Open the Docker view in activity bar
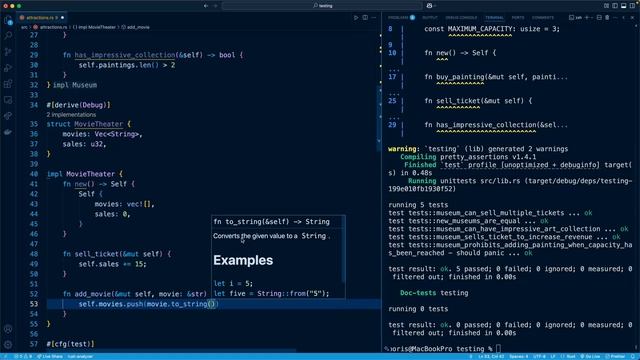This screenshot has width=640, height=360. [8, 132]
